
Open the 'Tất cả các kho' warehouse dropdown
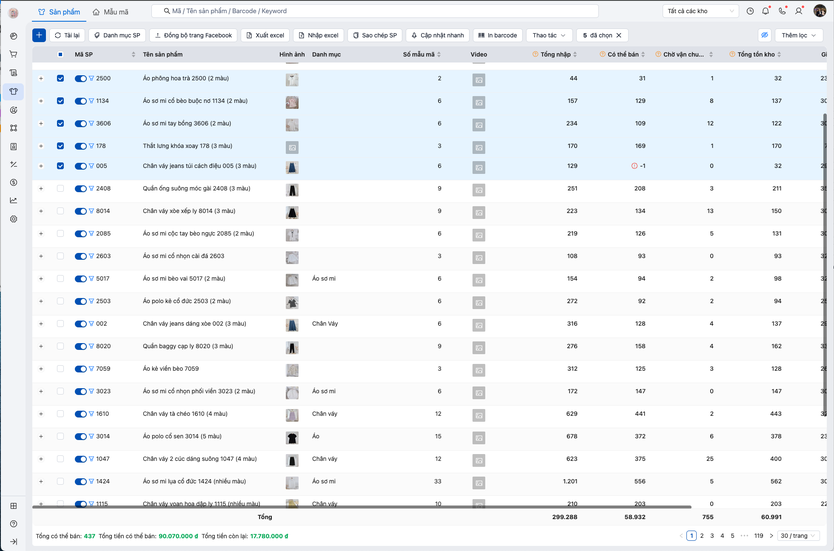click(700, 11)
